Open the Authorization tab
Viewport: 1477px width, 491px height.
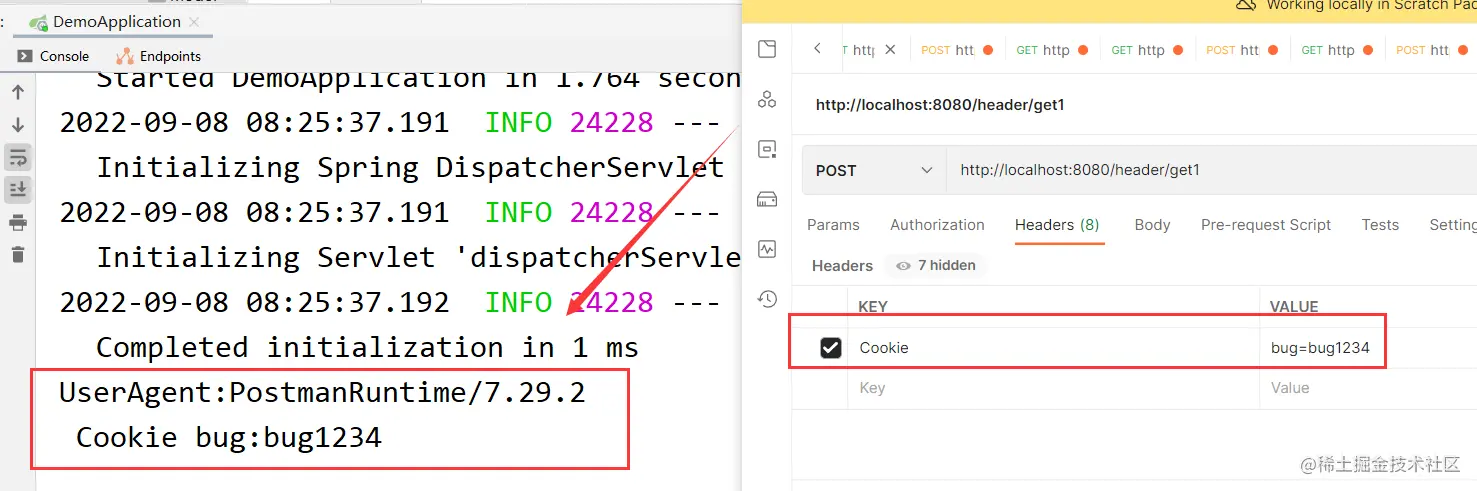[x=937, y=225]
